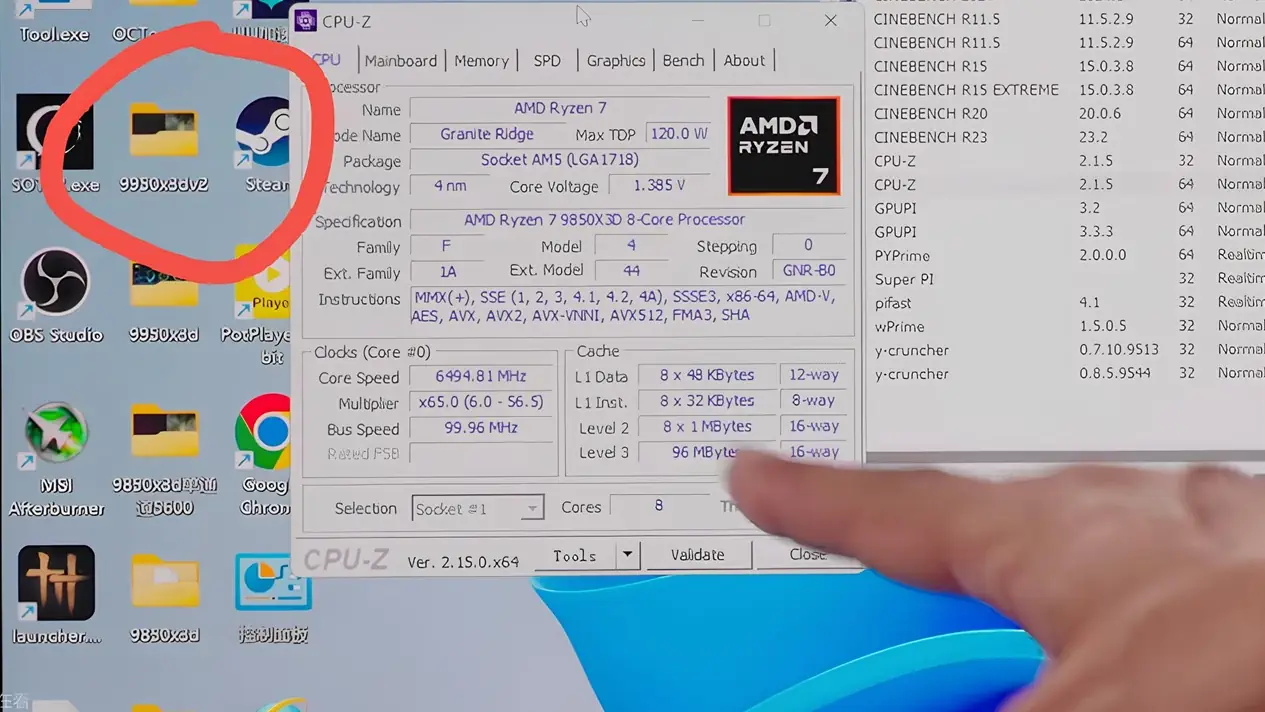Select the pifast 4.1 row
Image resolution: width=1265 pixels, height=712 pixels.
pos(1067,303)
